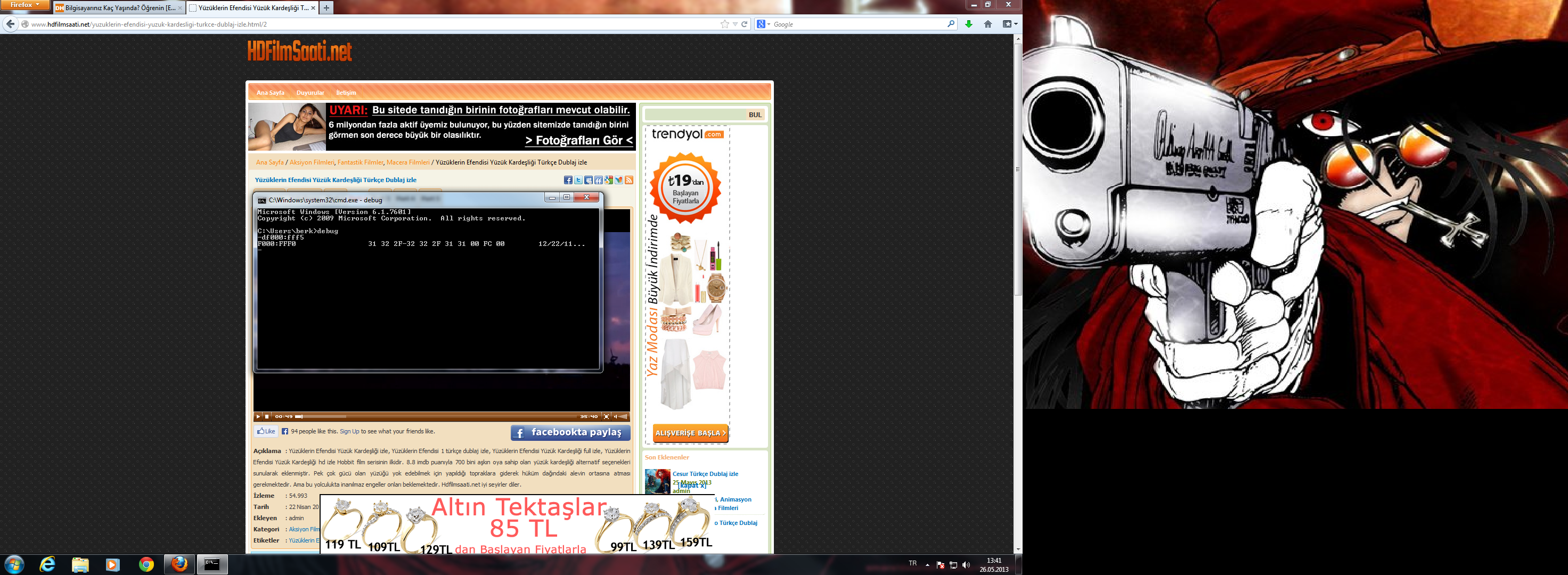The width and height of the screenshot is (1568, 575).
Task: Click the Cesur movie thumbnail
Action: (x=657, y=481)
